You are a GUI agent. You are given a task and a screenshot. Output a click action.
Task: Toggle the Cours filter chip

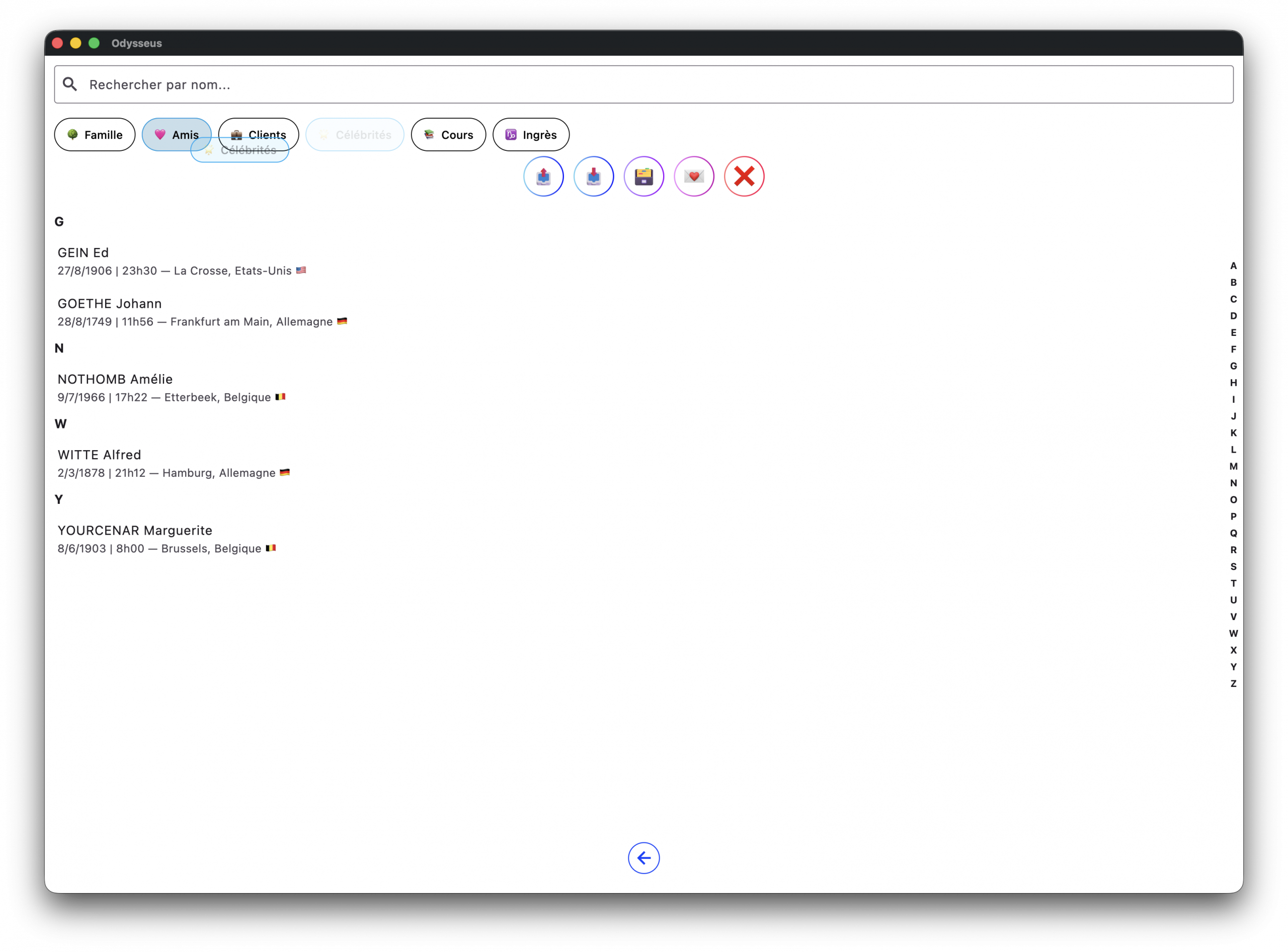(x=448, y=135)
